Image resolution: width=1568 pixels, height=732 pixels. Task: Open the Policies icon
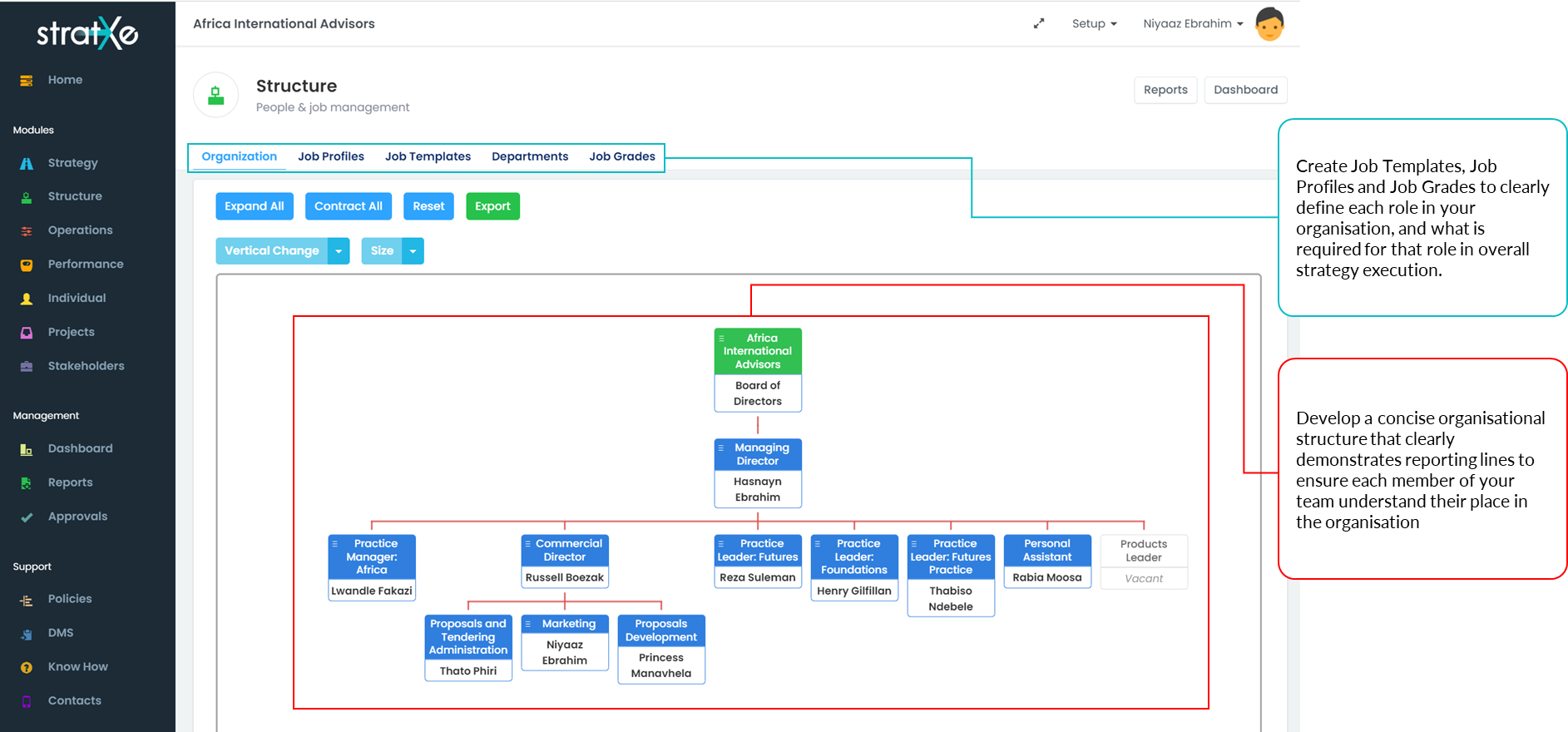27,600
